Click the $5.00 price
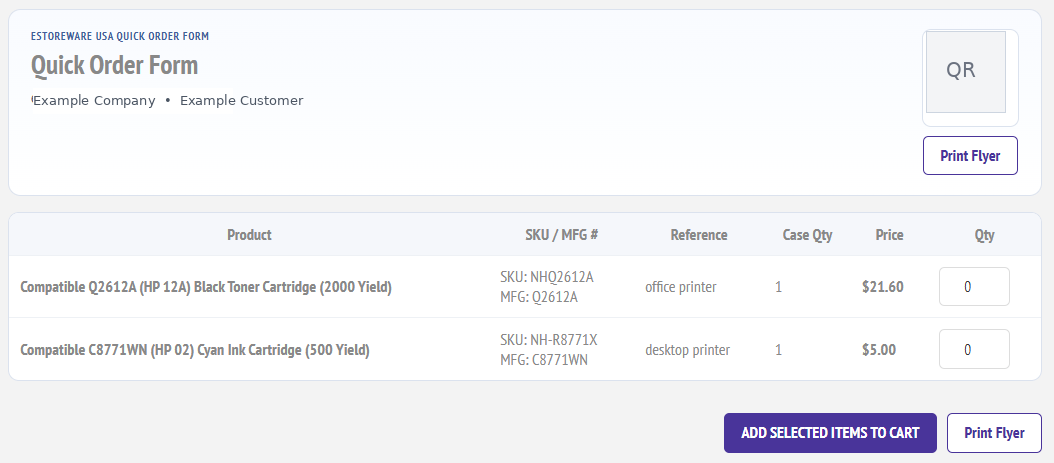This screenshot has height=463, width=1054. click(879, 349)
